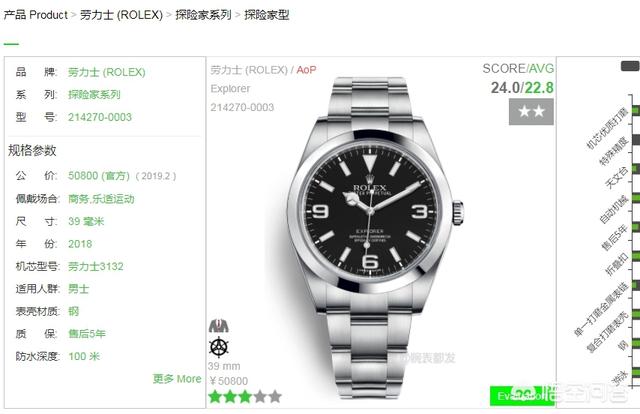Image resolution: width=640 pixels, height=414 pixels.
Task: Click model number 214270-0003 link
Action: click(100, 117)
